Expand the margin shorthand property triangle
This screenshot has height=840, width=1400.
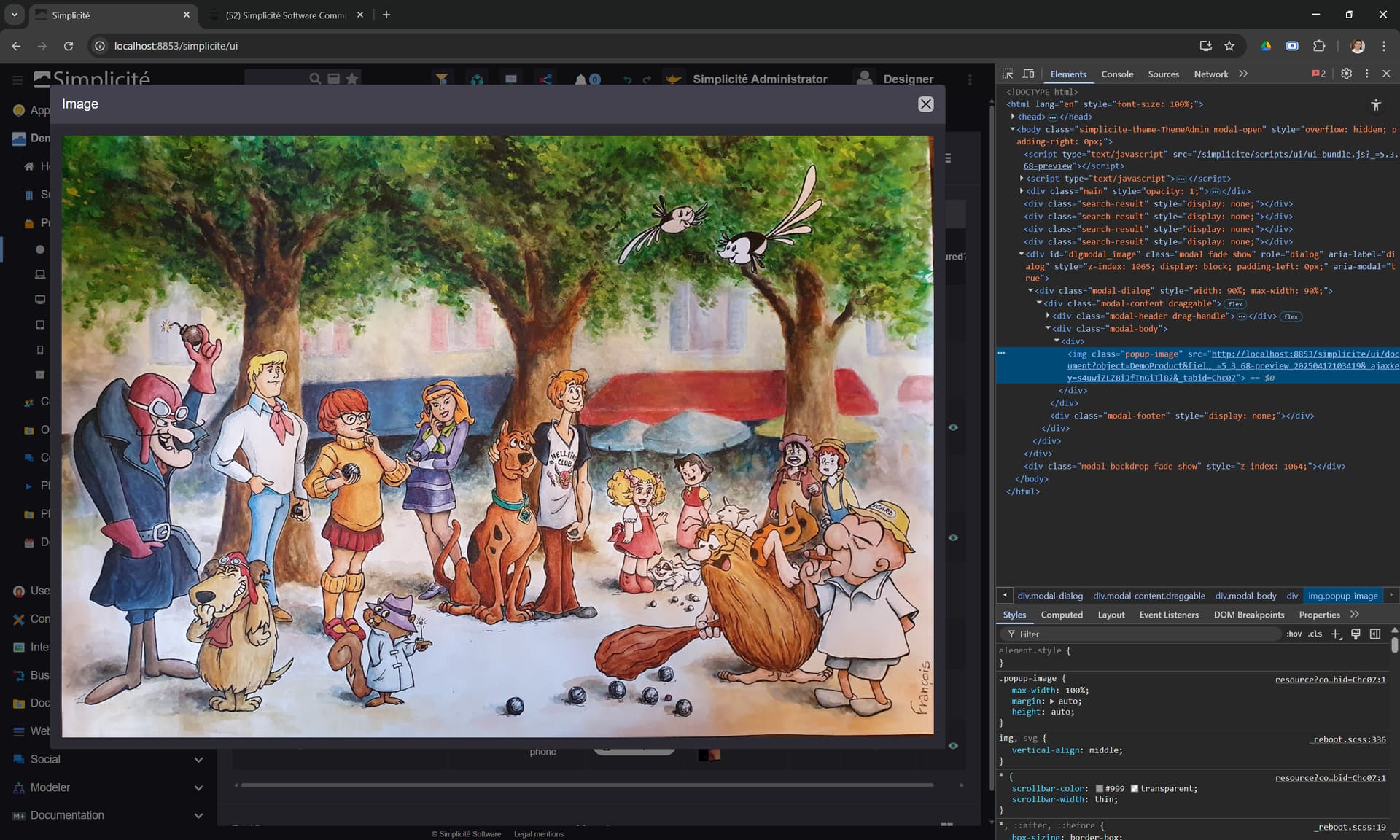pyautogui.click(x=1051, y=701)
